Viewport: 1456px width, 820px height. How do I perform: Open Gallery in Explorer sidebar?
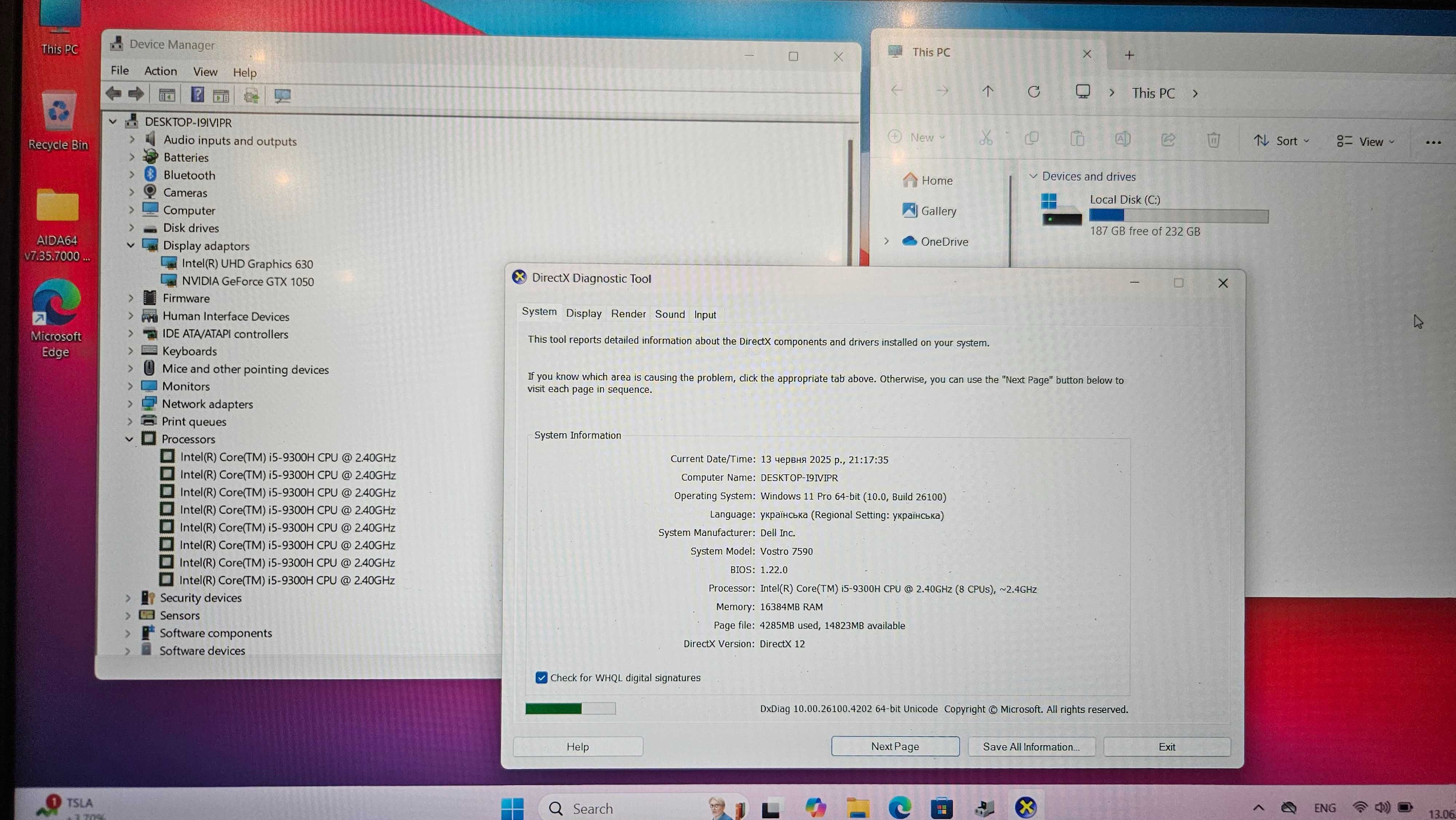point(930,211)
